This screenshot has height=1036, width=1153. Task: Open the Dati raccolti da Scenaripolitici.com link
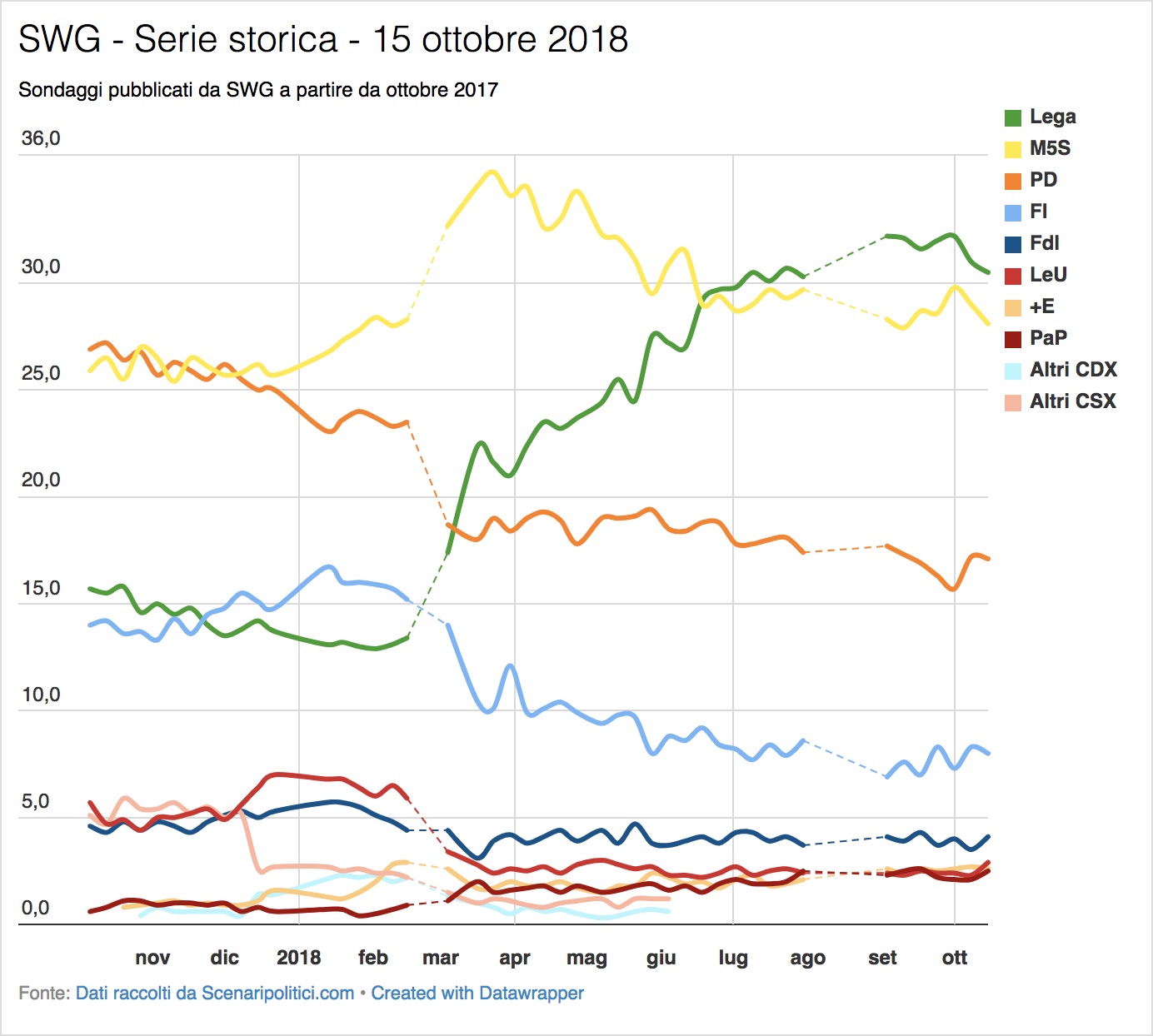coord(215,993)
